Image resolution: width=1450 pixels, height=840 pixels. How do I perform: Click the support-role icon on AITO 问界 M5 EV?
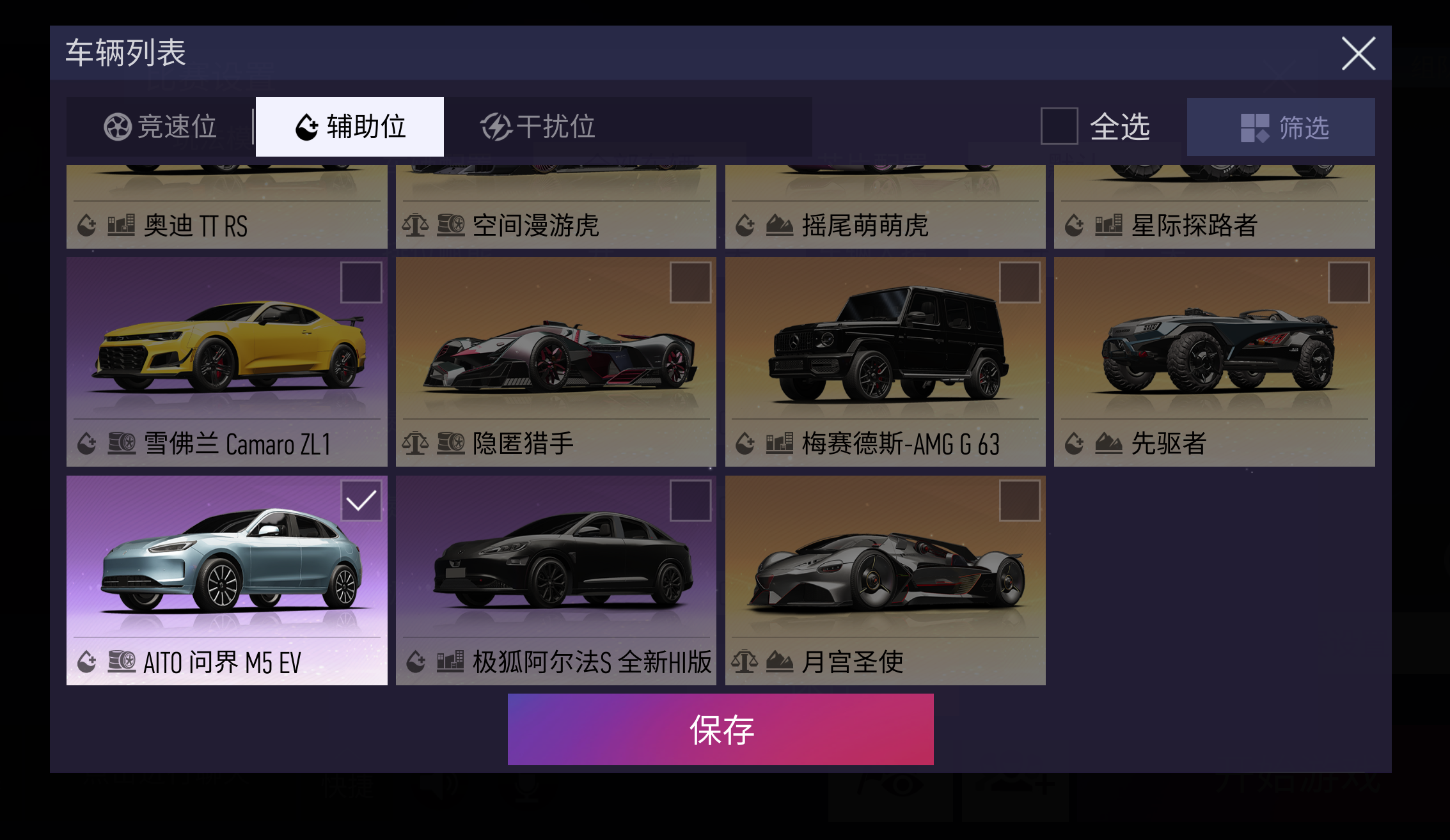click(x=87, y=662)
